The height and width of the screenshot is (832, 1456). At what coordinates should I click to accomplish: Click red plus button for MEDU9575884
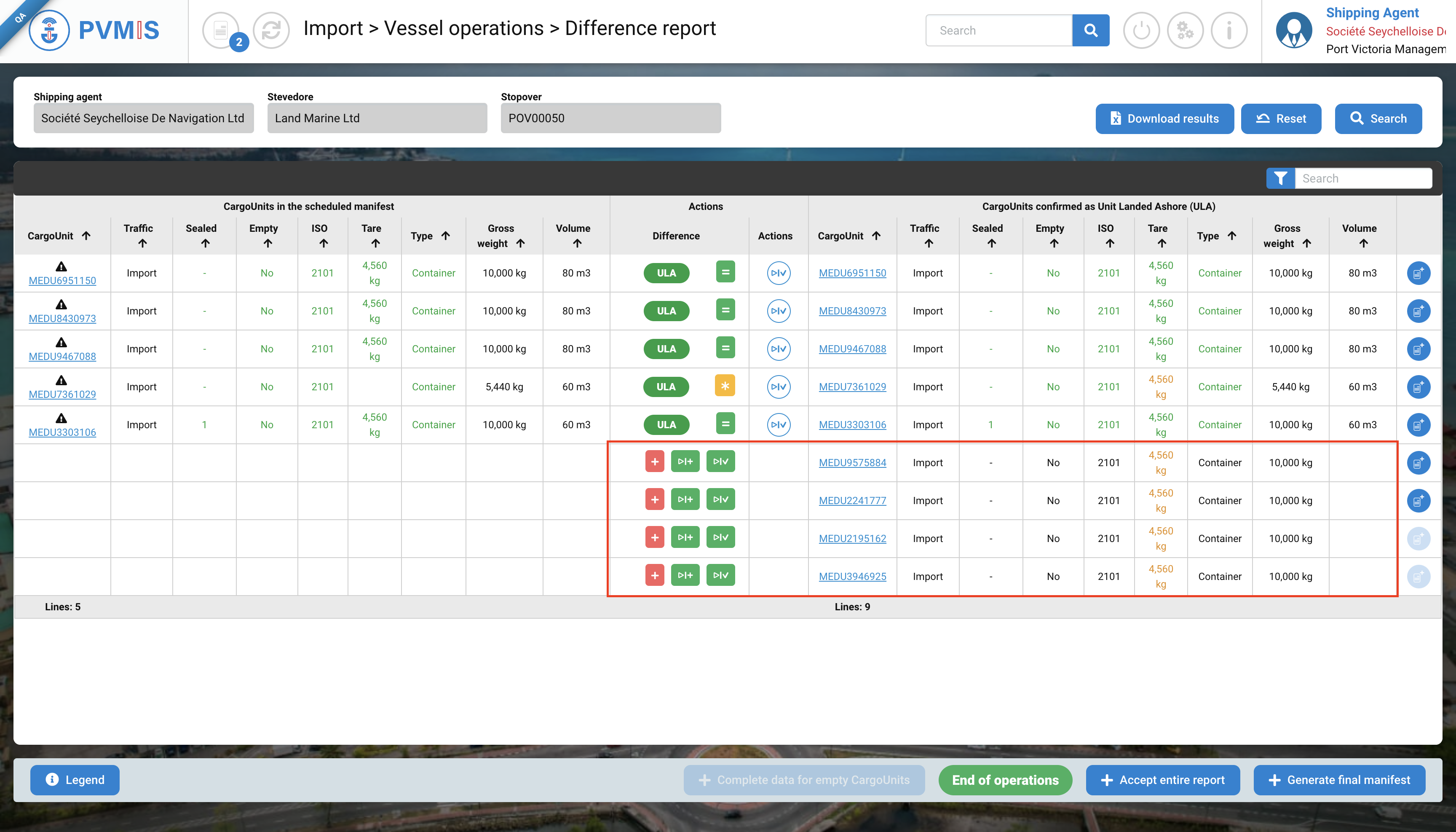coord(654,462)
